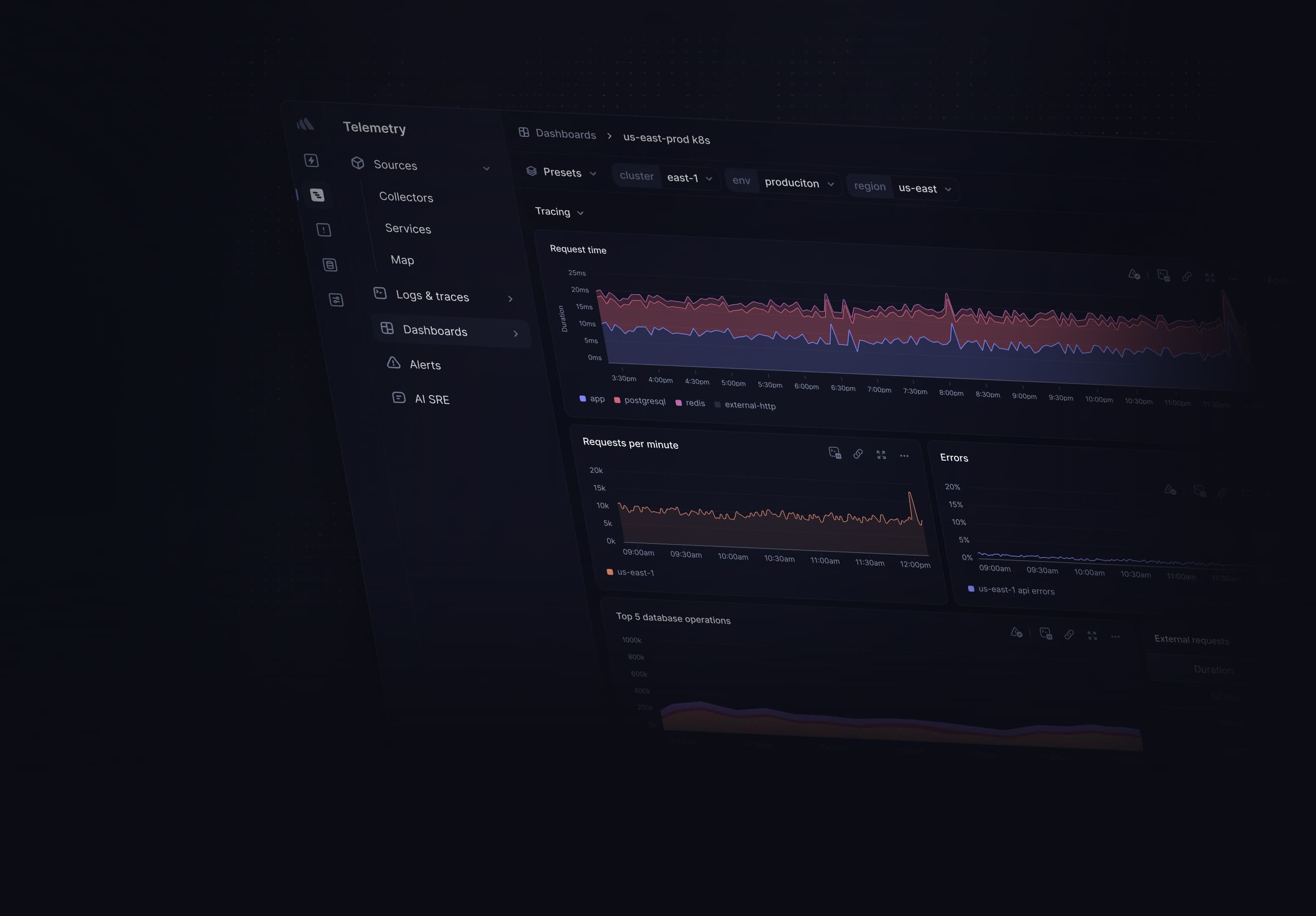
Task: Open query console icon on Requests per minute
Action: pyautogui.click(x=835, y=453)
